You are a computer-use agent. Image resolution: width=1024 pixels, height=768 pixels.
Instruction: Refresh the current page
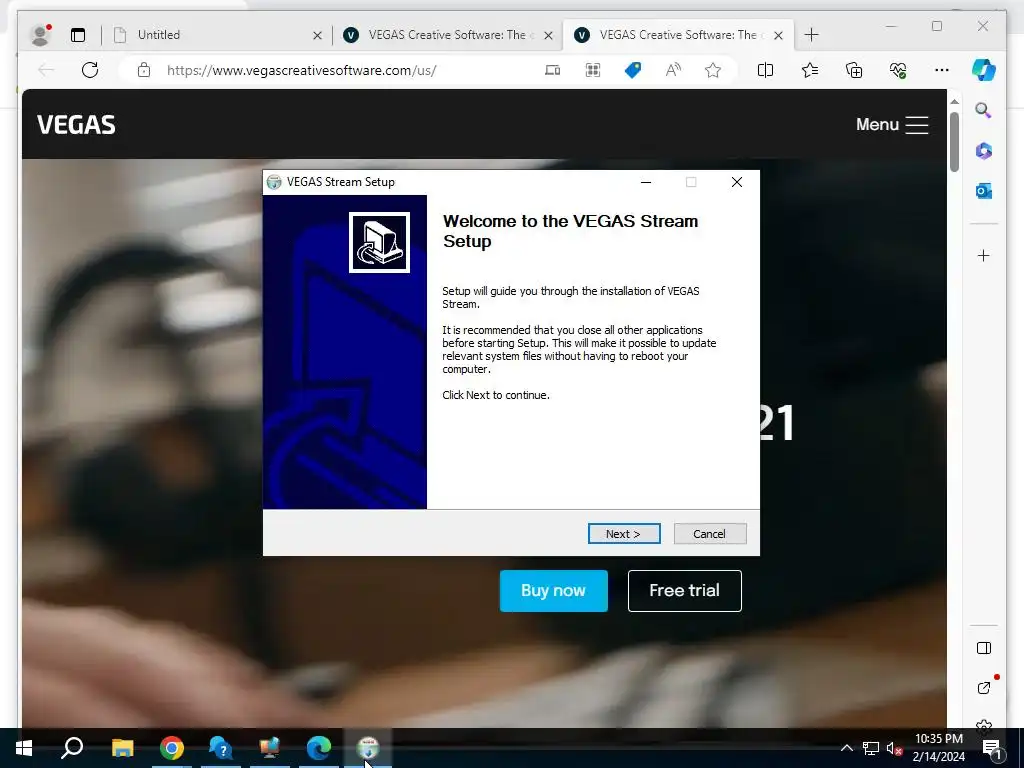coord(90,70)
